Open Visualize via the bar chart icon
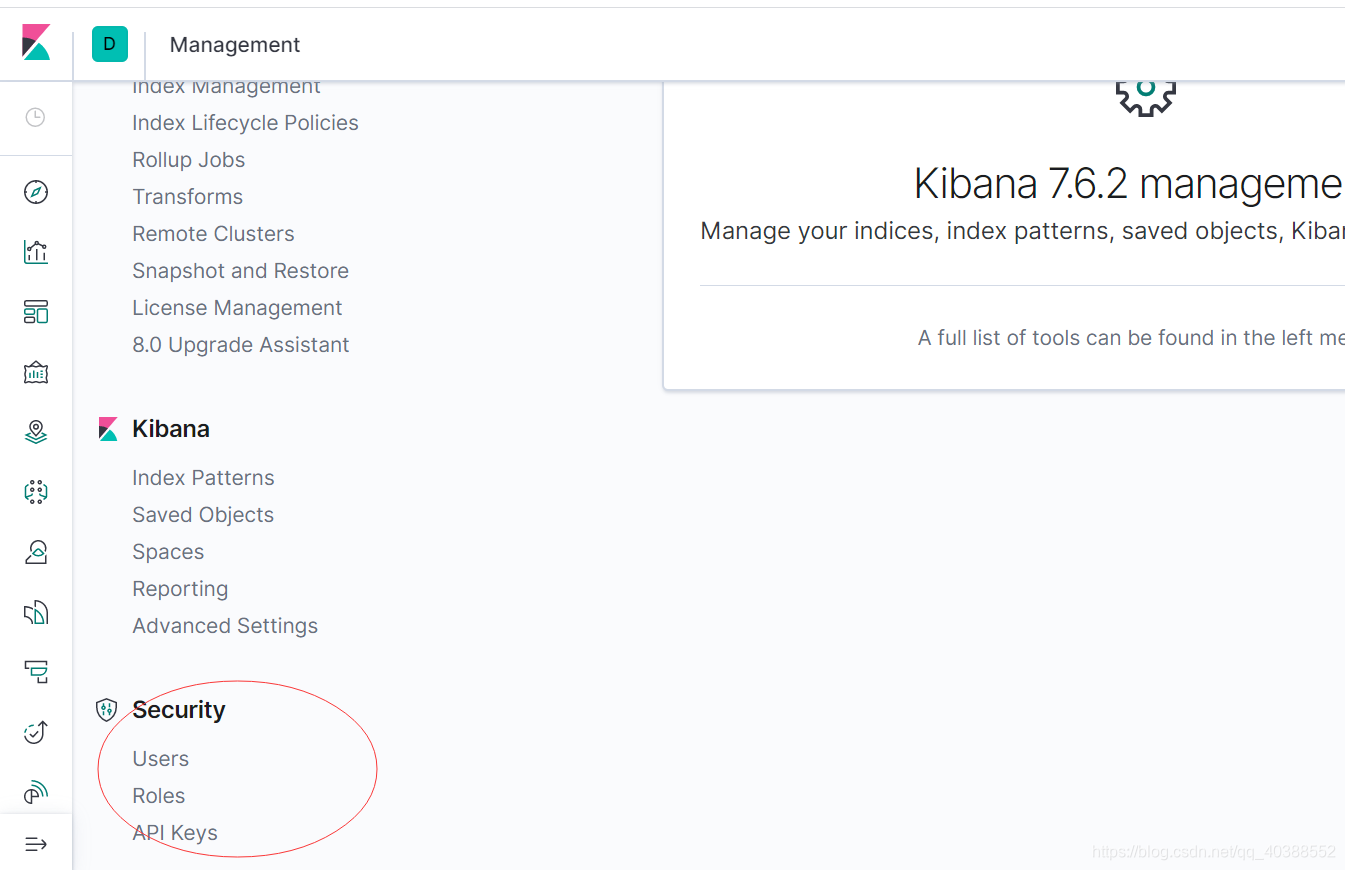This screenshot has height=870, width=1345. pos(36,252)
